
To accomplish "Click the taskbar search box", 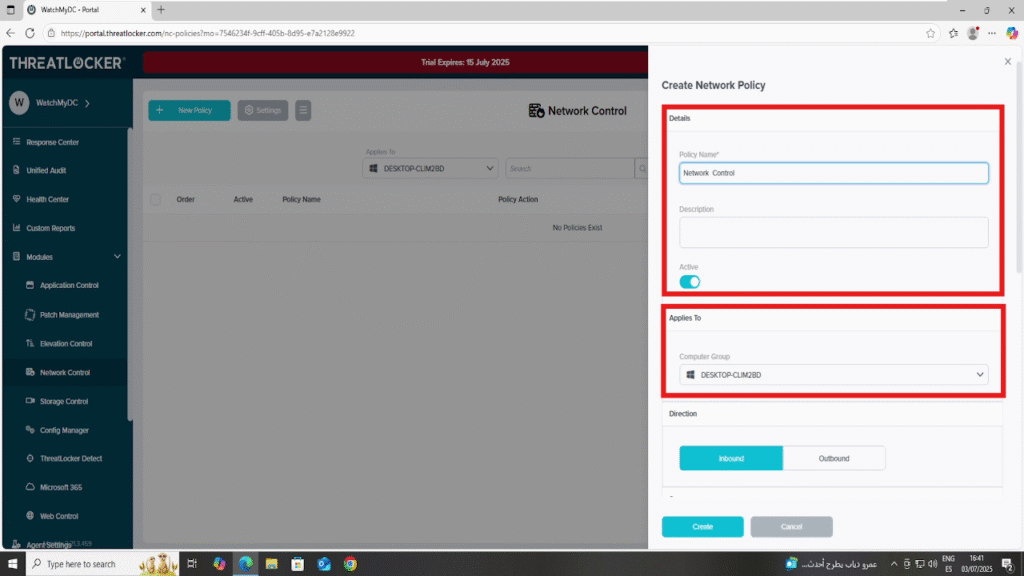I will click(x=102, y=564).
